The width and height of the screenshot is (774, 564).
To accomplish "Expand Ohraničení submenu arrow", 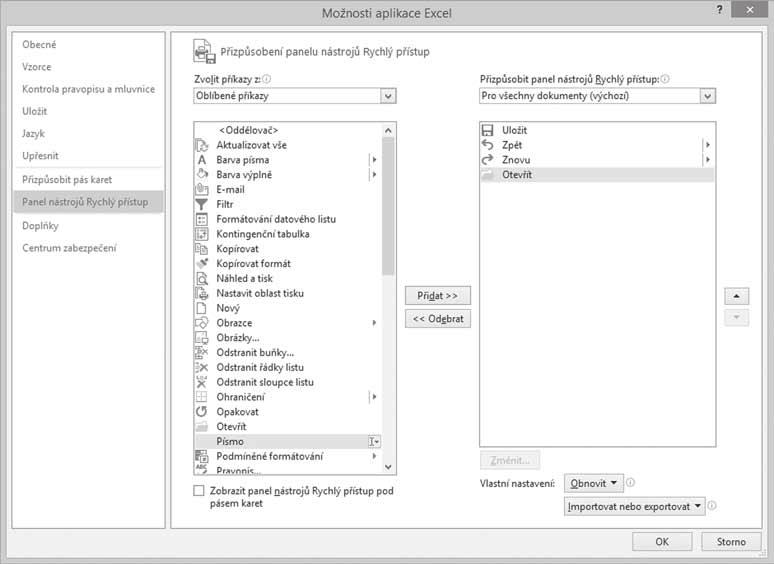I will (374, 397).
